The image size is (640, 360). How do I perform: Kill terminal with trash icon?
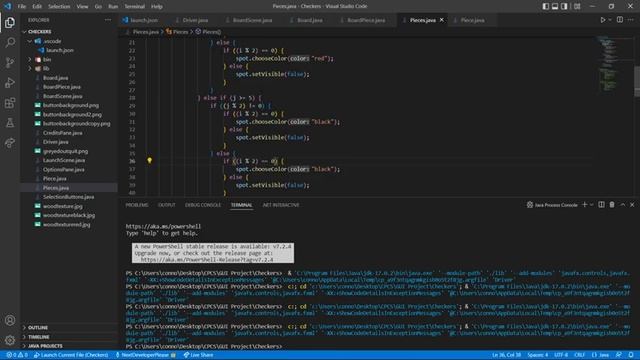pos(612,204)
